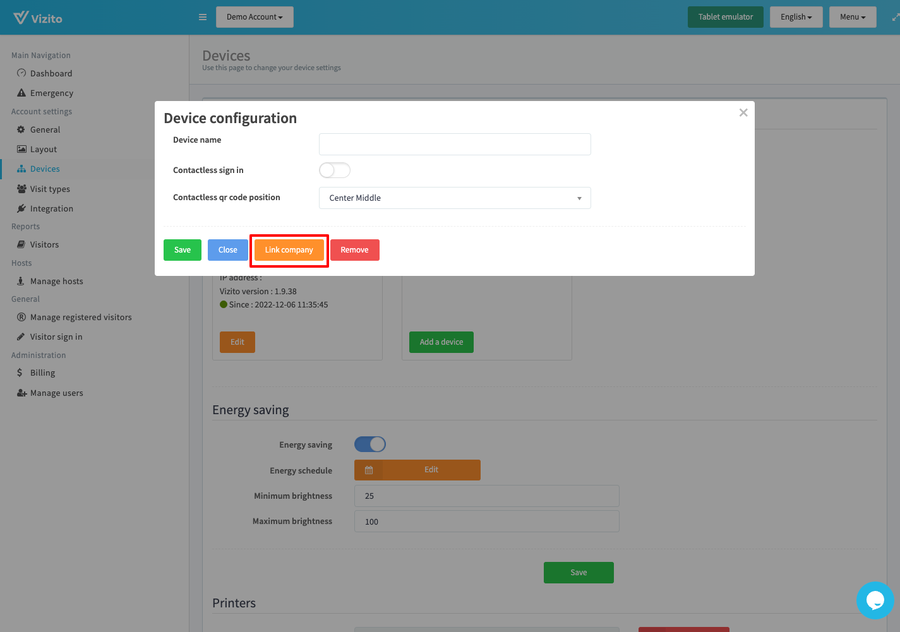The image size is (900, 632).
Task: Go to Visit types in sidebar
Action: [x=50, y=189]
